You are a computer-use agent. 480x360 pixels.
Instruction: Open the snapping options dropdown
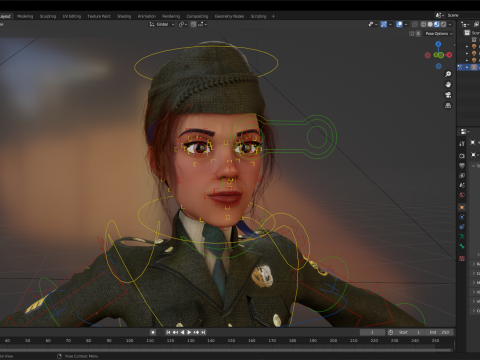pyautogui.click(x=203, y=24)
